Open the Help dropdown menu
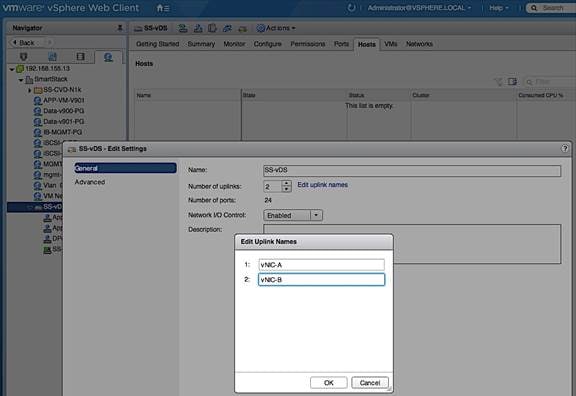 click(x=498, y=8)
